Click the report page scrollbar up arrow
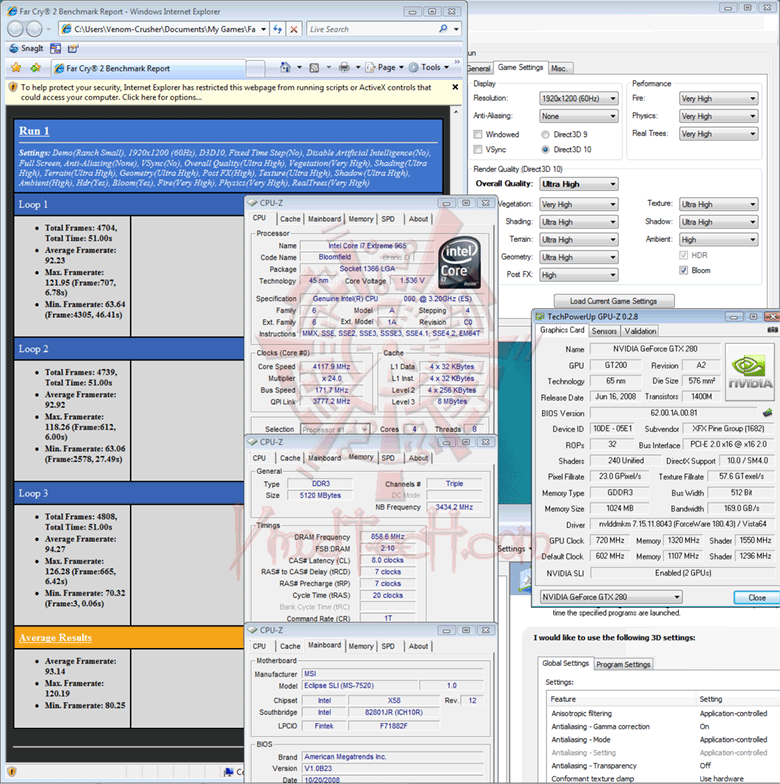This screenshot has height=784, width=780. coord(456,112)
